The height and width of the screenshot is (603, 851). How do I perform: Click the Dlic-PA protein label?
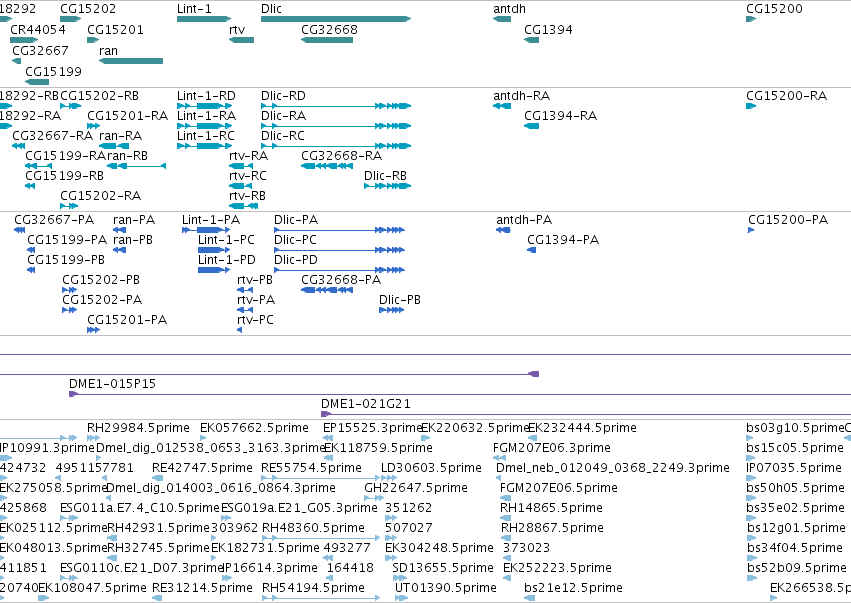296,220
